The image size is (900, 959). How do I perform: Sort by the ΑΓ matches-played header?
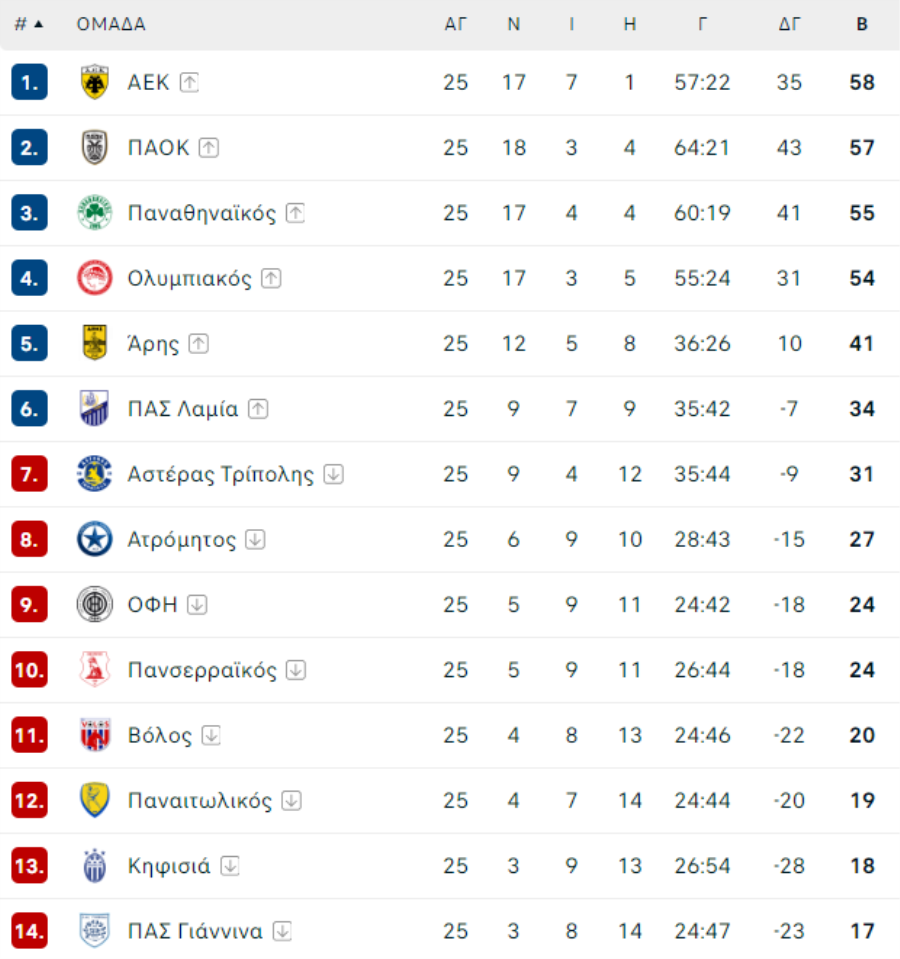coord(455,24)
